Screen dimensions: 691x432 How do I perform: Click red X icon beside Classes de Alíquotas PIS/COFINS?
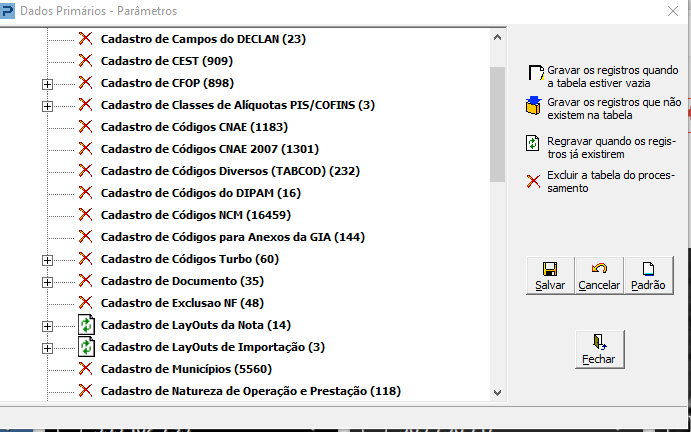tap(85, 104)
